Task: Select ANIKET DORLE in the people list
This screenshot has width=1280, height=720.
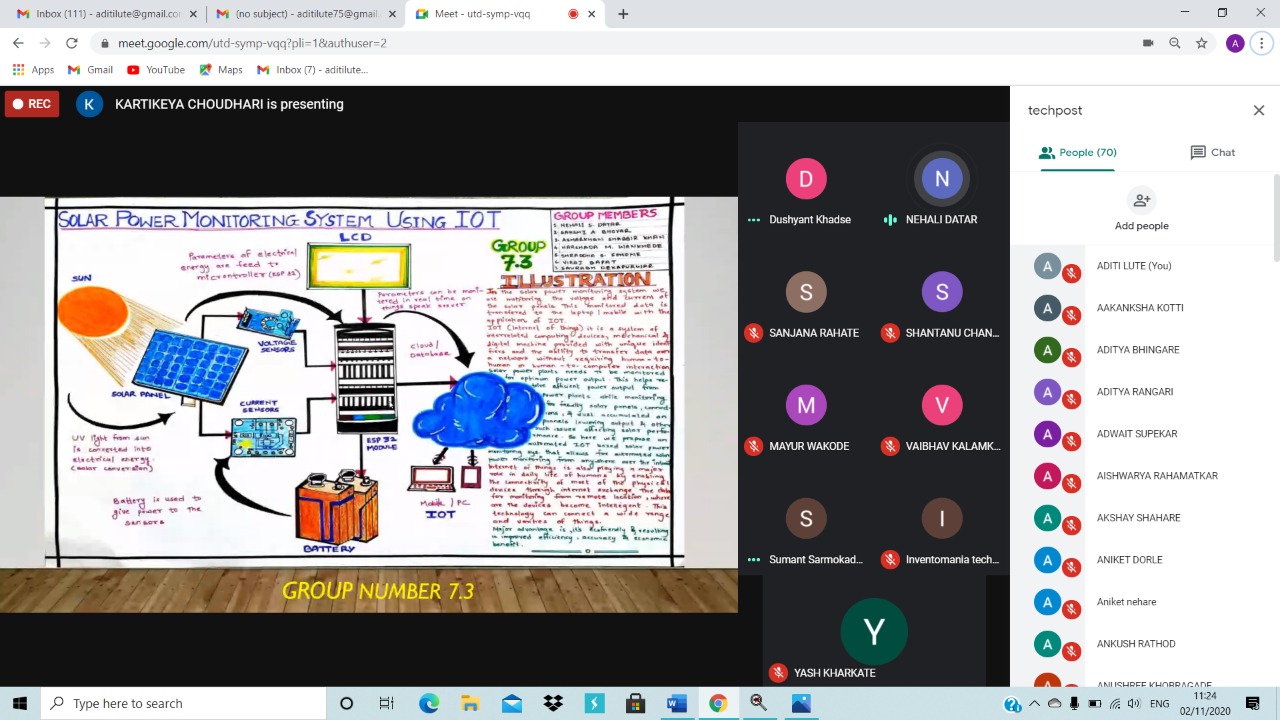Action: click(1141, 560)
